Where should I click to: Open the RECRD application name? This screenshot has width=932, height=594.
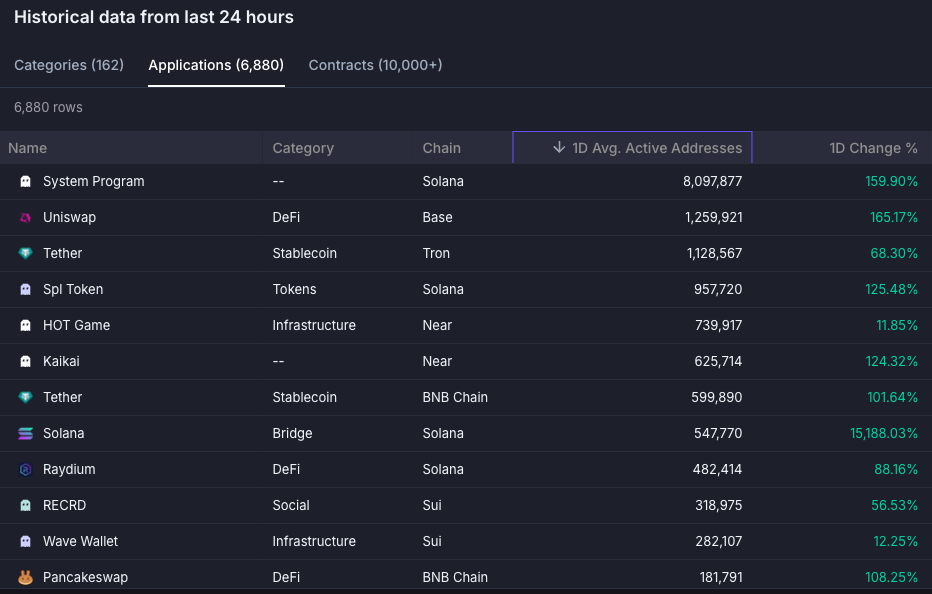[64, 505]
